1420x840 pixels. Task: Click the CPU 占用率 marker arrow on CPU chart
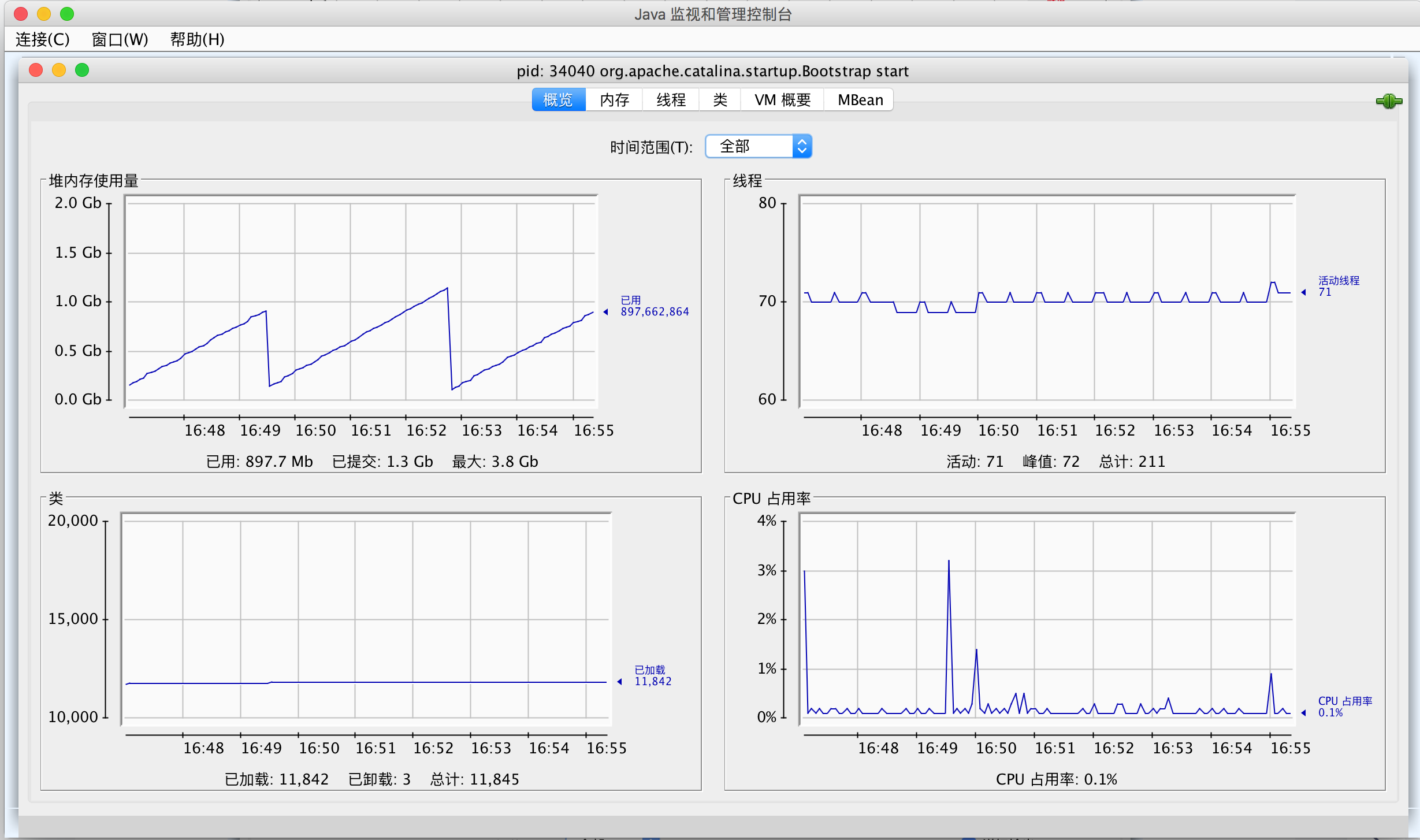tap(1303, 713)
